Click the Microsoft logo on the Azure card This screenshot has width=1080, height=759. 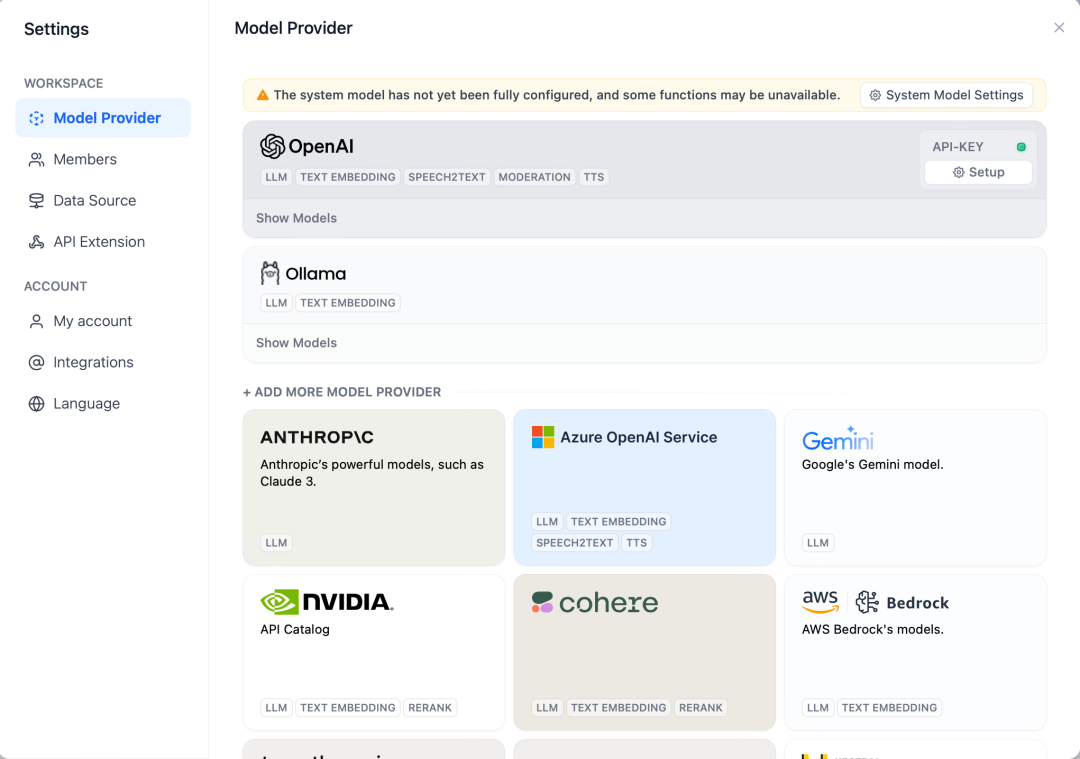[543, 437]
